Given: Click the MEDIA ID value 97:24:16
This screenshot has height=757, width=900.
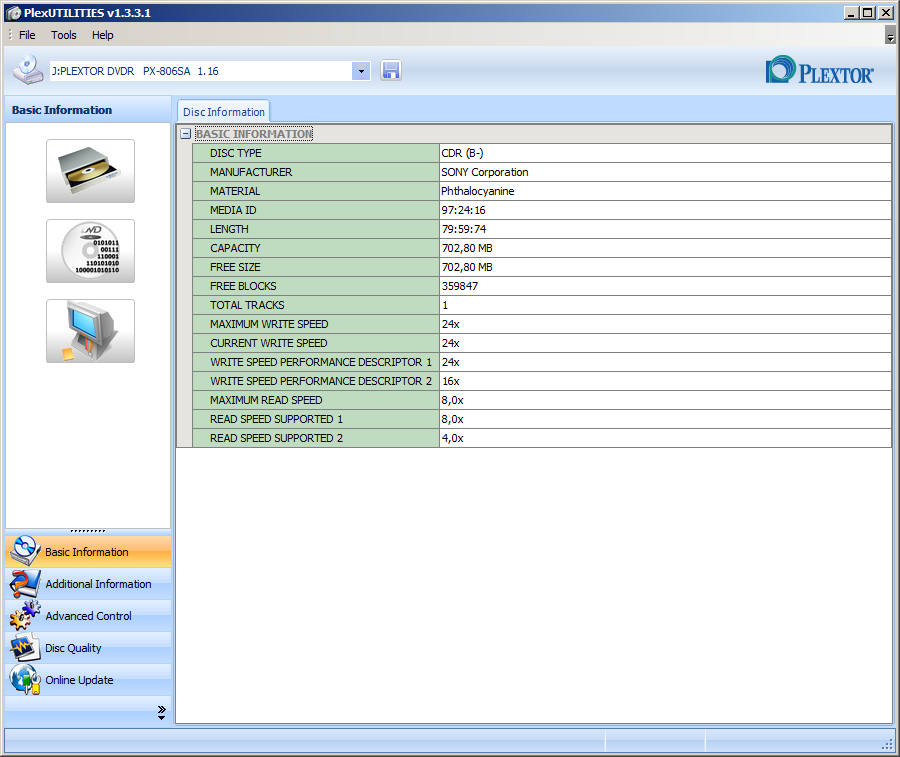Looking at the screenshot, I should (x=665, y=210).
